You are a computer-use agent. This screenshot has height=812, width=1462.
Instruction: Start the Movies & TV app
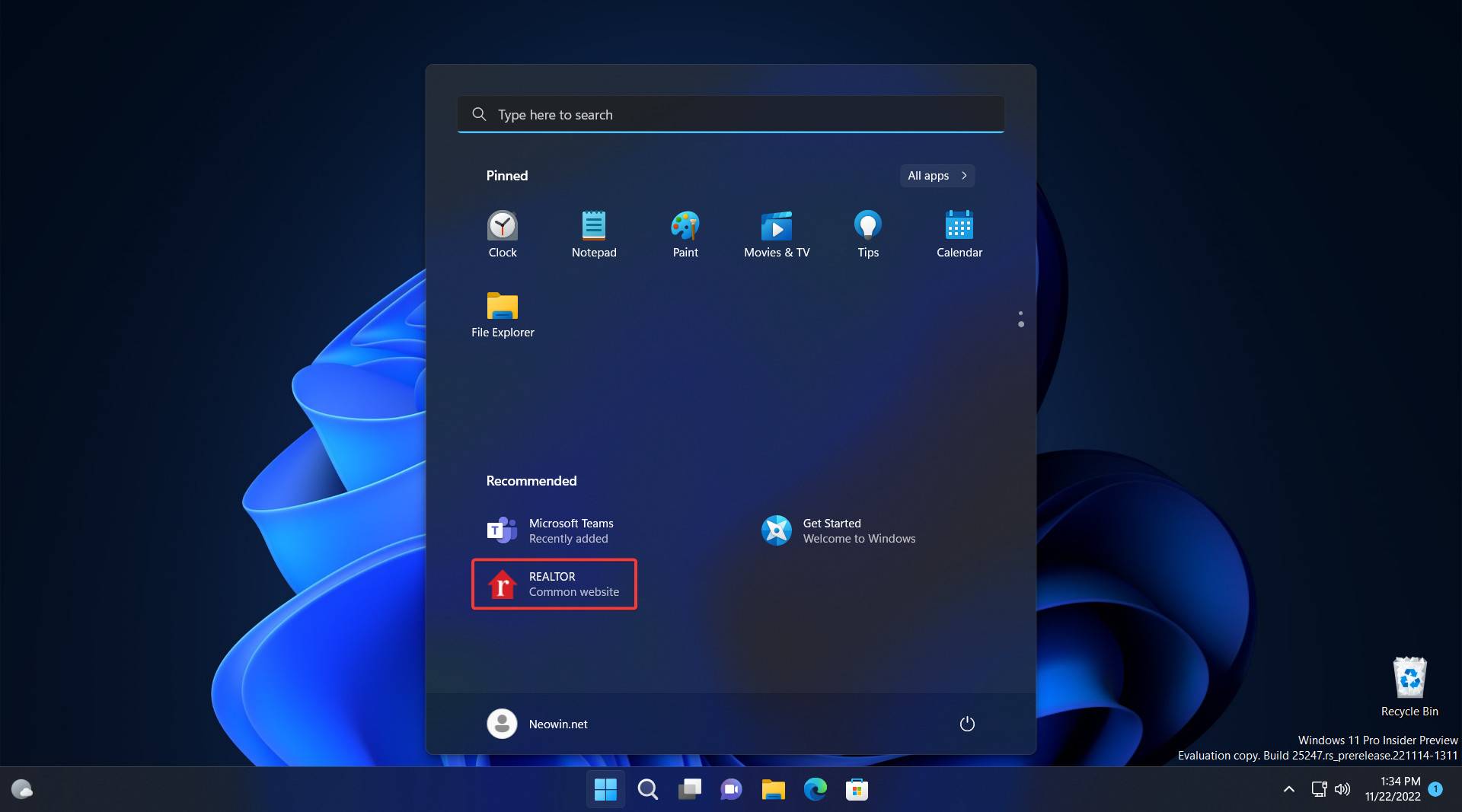point(776,232)
